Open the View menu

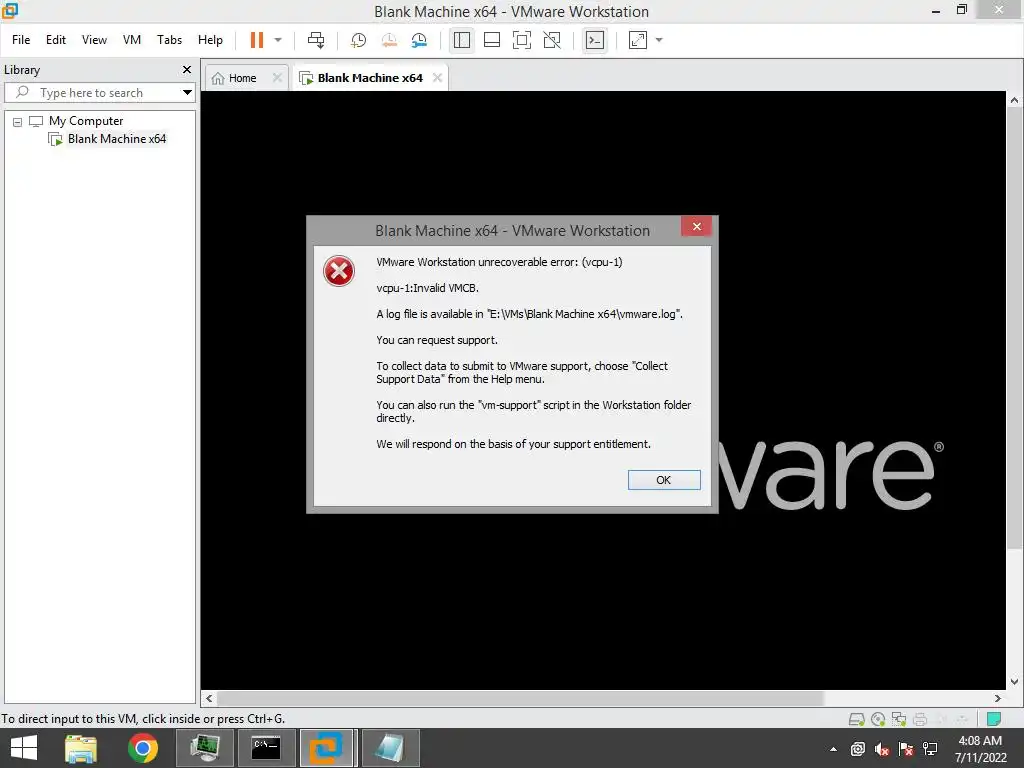click(94, 40)
